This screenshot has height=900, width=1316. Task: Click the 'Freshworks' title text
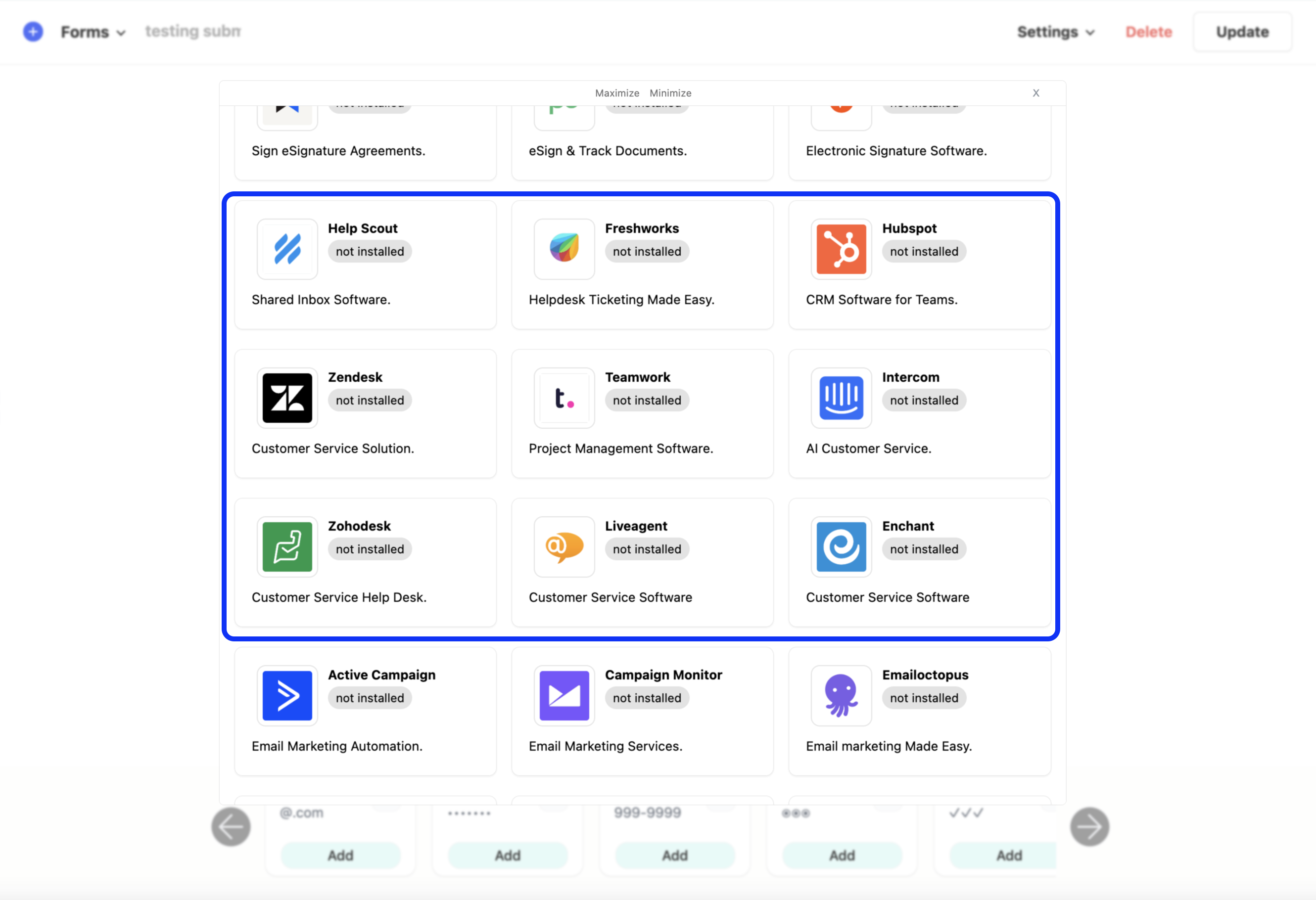tap(642, 228)
